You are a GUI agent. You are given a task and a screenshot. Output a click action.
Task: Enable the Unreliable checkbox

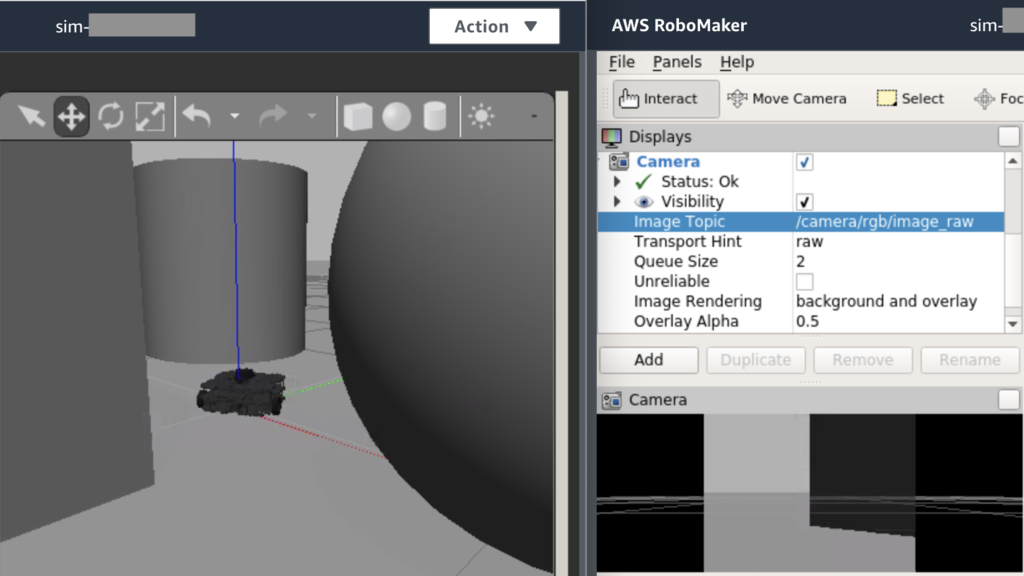[805, 281]
